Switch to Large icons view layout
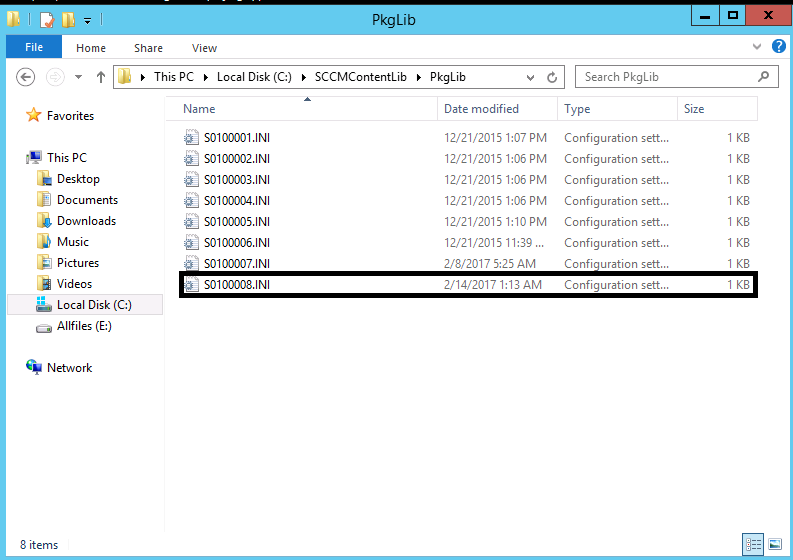Image resolution: width=793 pixels, height=560 pixels. click(775, 545)
